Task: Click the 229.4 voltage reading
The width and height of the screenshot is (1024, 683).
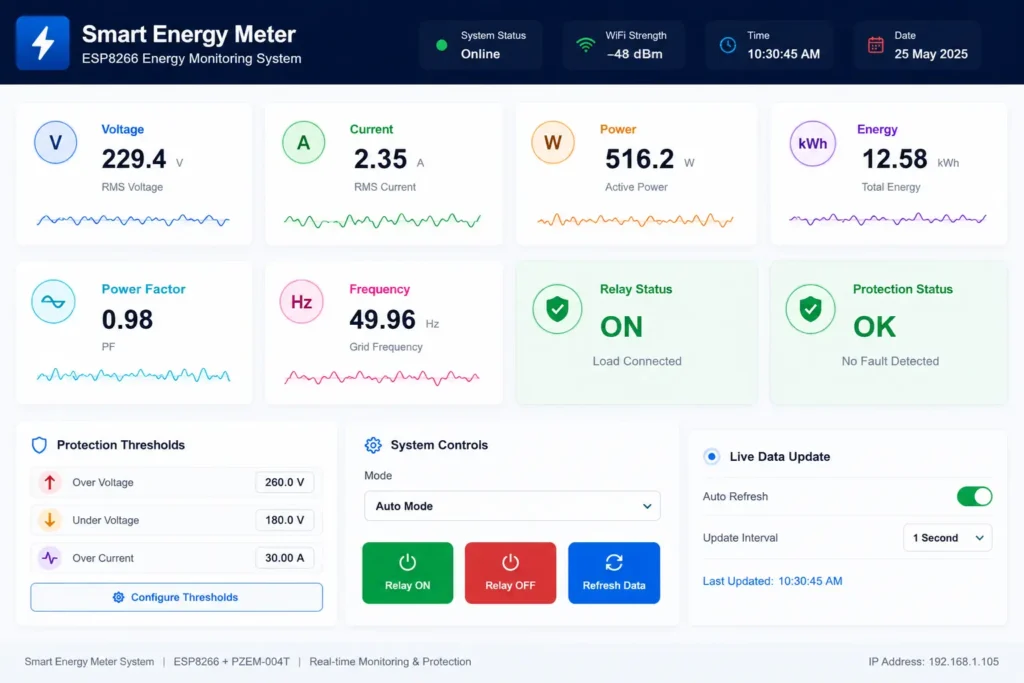Action: point(134,159)
